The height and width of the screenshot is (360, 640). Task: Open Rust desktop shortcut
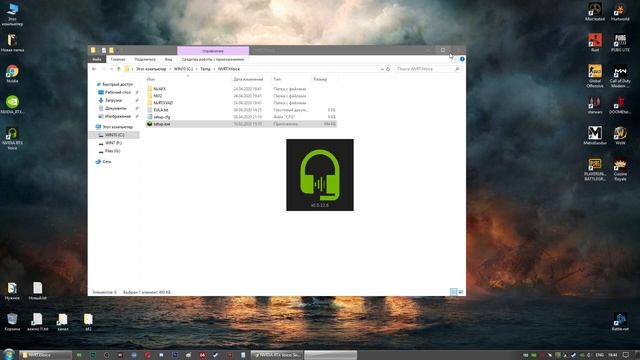point(595,42)
